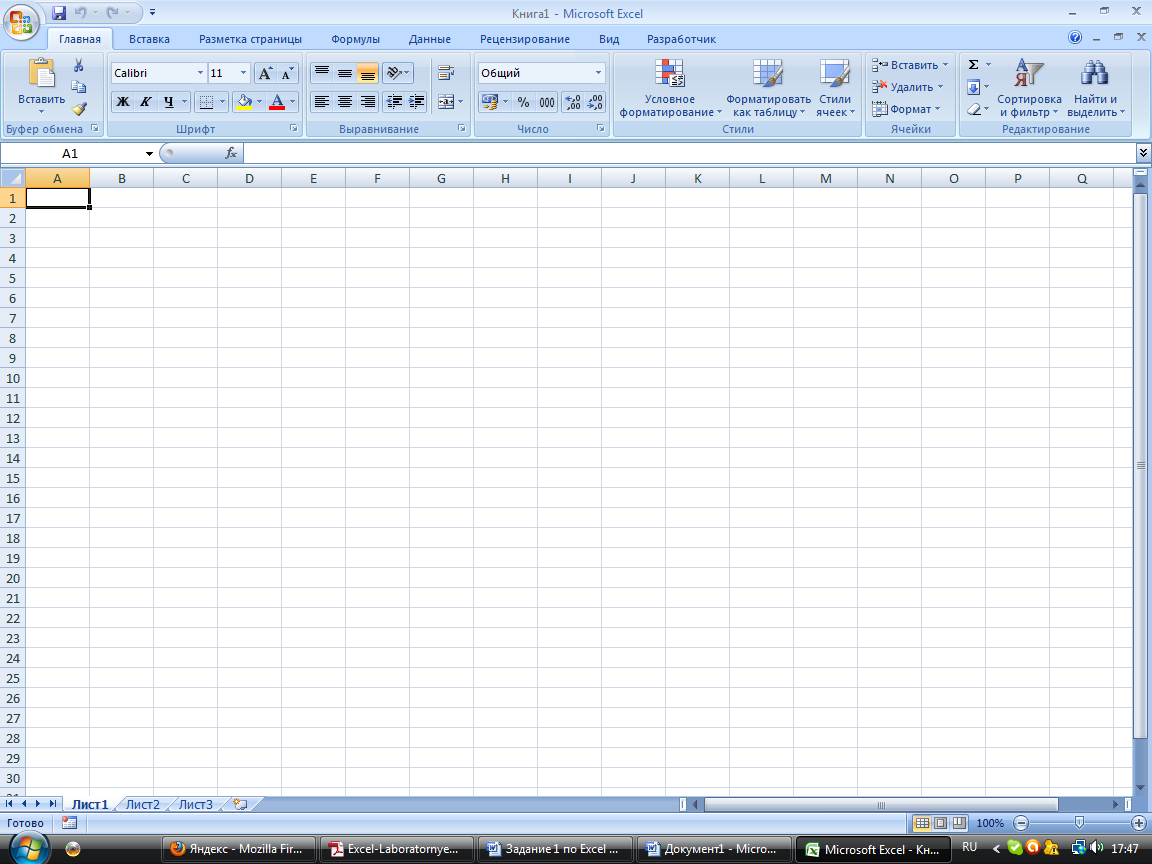Apply the thousands separator 000 format
This screenshot has height=864, width=1152.
[547, 102]
